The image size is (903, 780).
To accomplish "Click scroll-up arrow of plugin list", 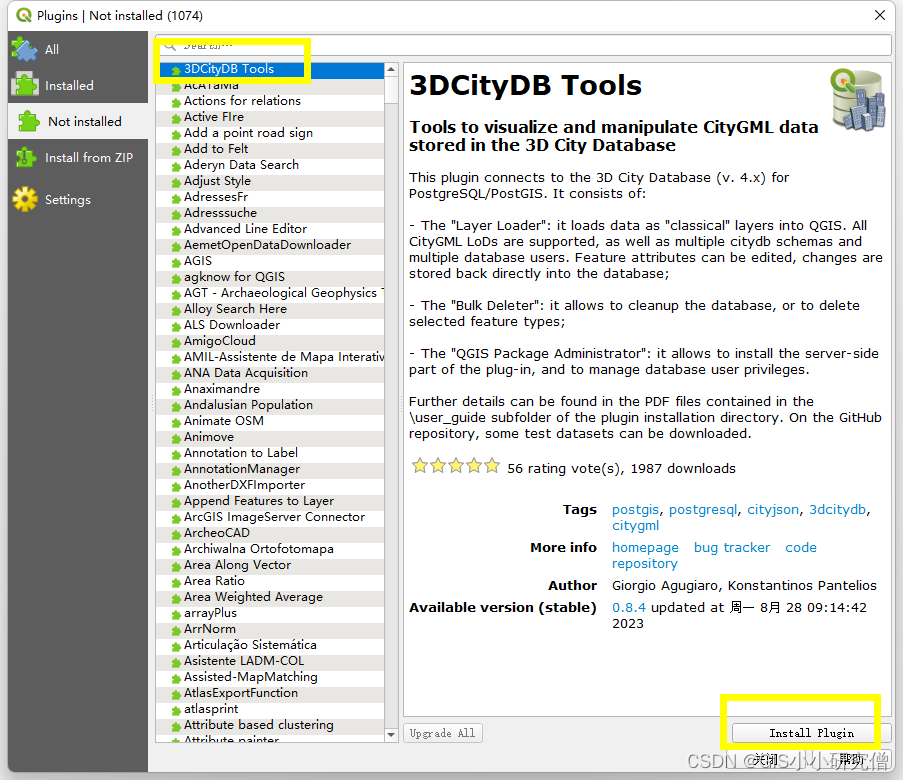I will 391,69.
